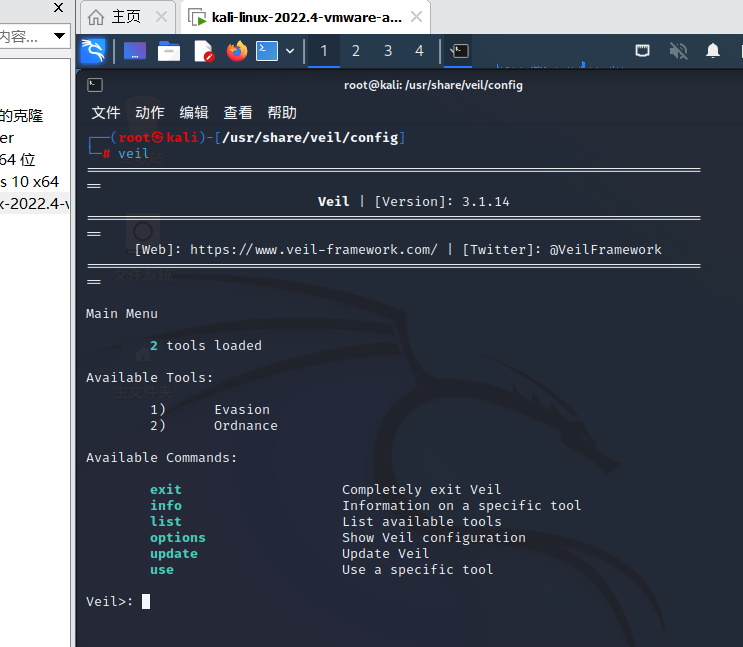Click the '2 tools loaded' line
This screenshot has height=647, width=743.
click(x=206, y=346)
